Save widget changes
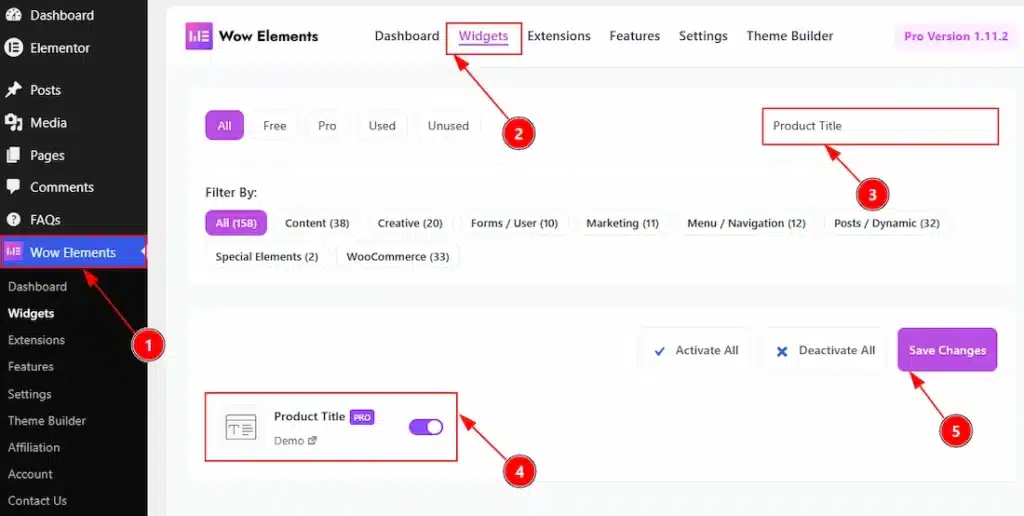Viewport: 1024px width, 516px height. [947, 350]
